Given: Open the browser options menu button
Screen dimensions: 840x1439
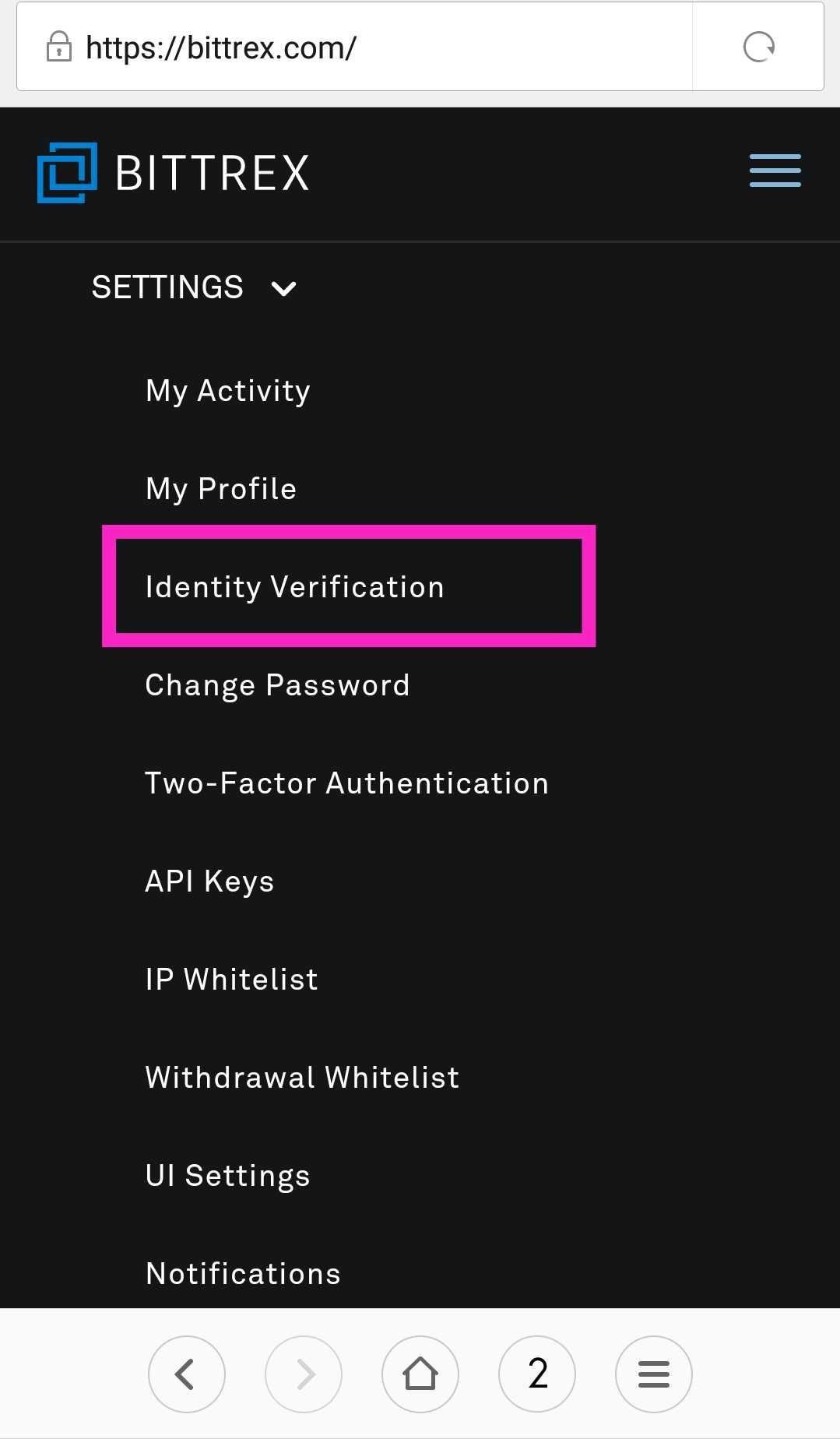Looking at the screenshot, I should (x=653, y=1374).
